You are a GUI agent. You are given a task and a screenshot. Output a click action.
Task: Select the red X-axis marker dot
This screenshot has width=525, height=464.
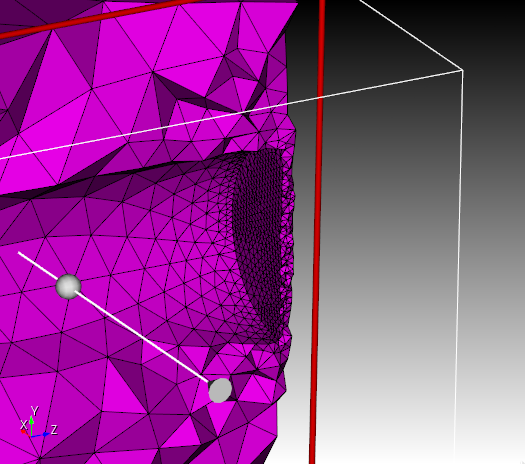(x=23, y=432)
